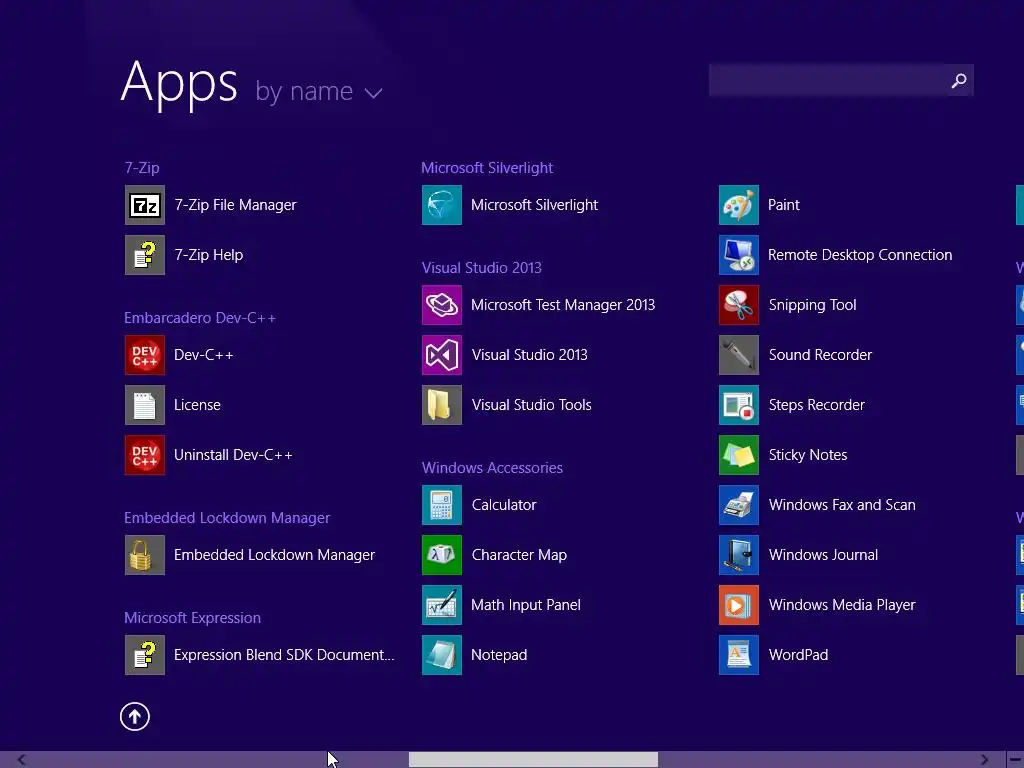Click the 'Expression Blend SDK Document...' label
Viewport: 1024px width, 768px height.
click(x=284, y=654)
